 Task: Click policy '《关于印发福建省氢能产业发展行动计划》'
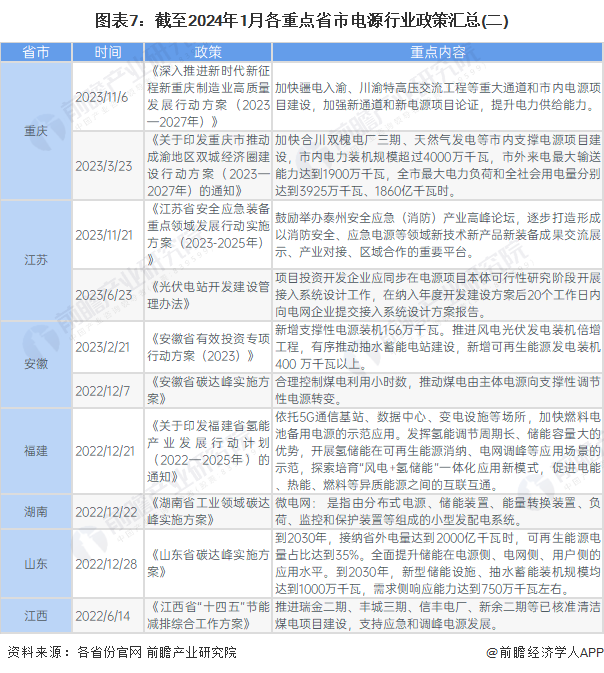[208, 451]
